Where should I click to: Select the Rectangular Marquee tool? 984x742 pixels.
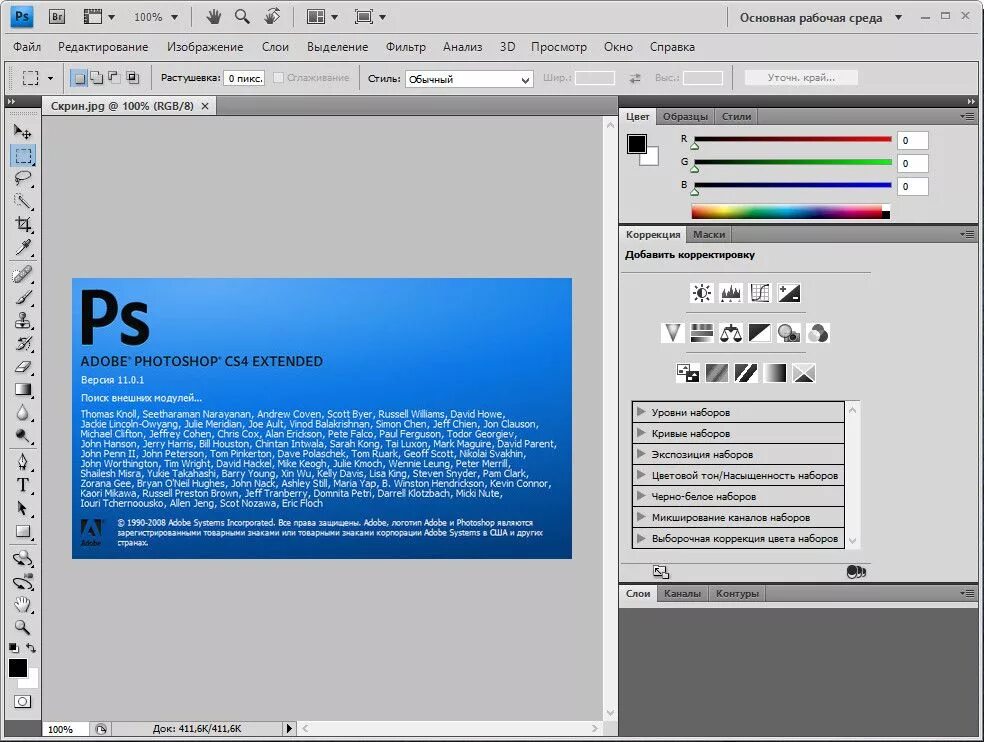[x=23, y=155]
